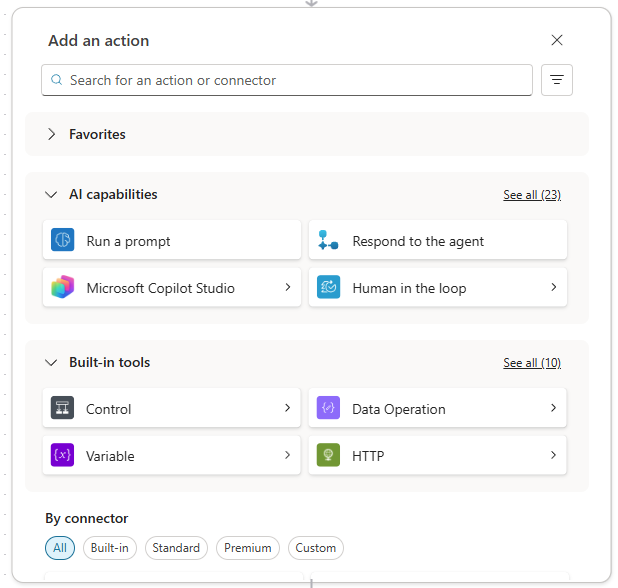
Task: Select the Standard connector filter
Action: pyautogui.click(x=176, y=548)
